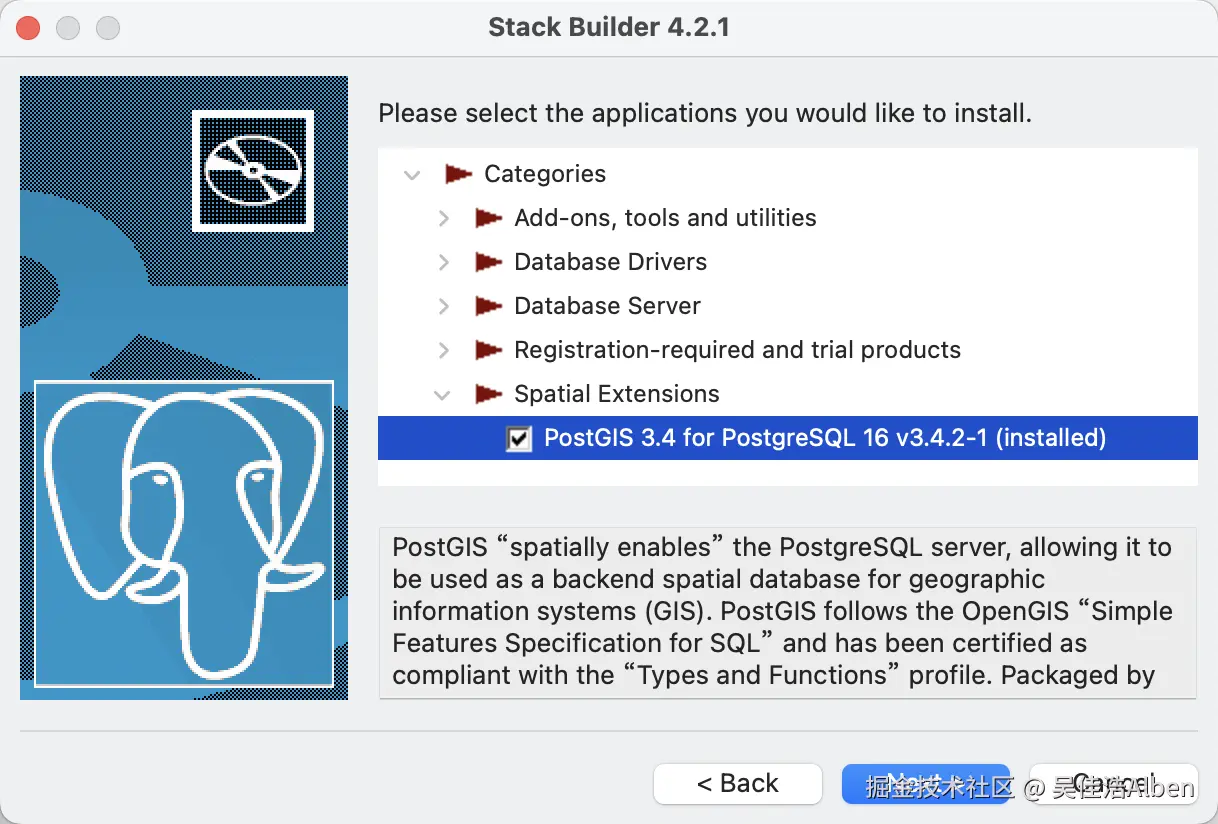Click the Database Server folder icon
The image size is (1218, 824).
488,306
